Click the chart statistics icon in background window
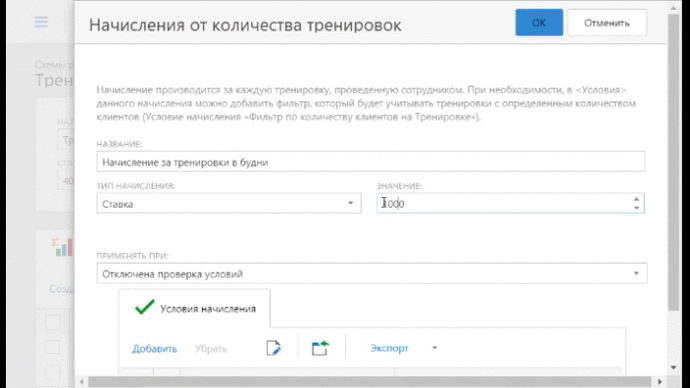The width and height of the screenshot is (690, 388). click(62, 247)
